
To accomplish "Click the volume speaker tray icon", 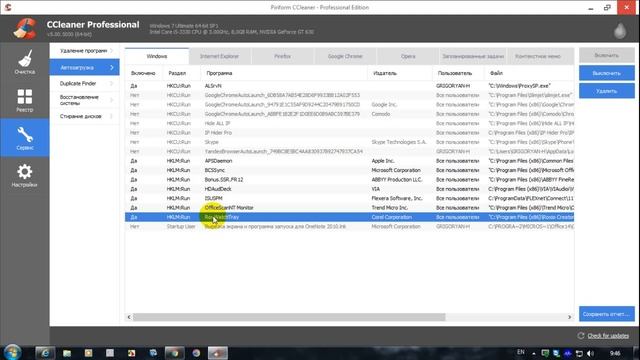I will pos(590,353).
